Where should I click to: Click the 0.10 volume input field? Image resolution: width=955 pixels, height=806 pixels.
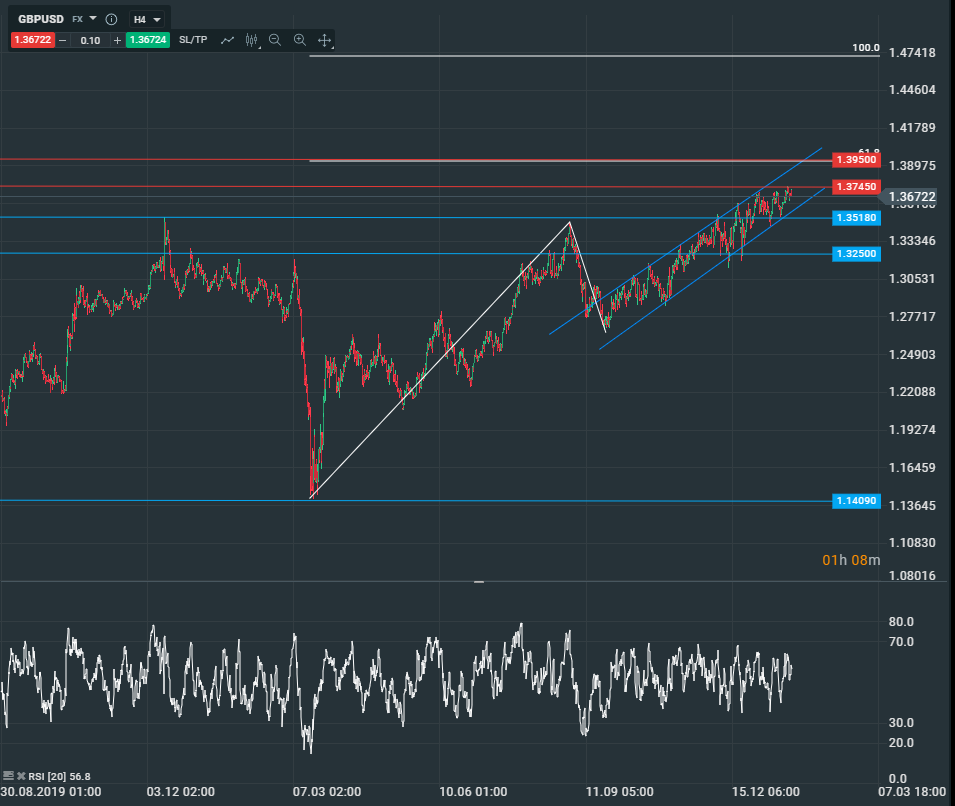(x=90, y=40)
